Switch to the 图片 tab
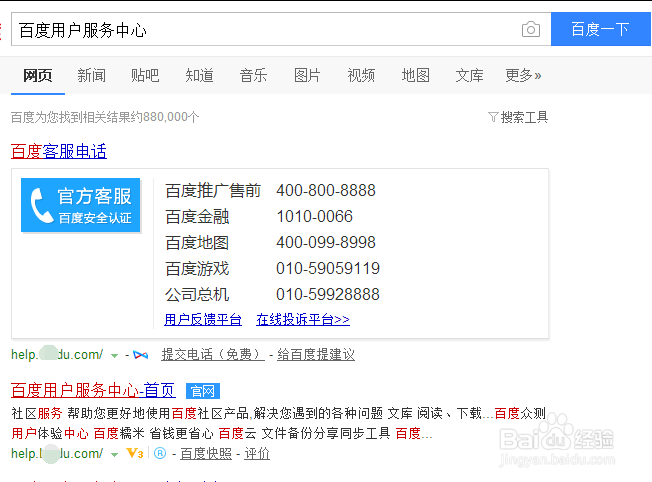This screenshot has height=482, width=652. (x=307, y=75)
